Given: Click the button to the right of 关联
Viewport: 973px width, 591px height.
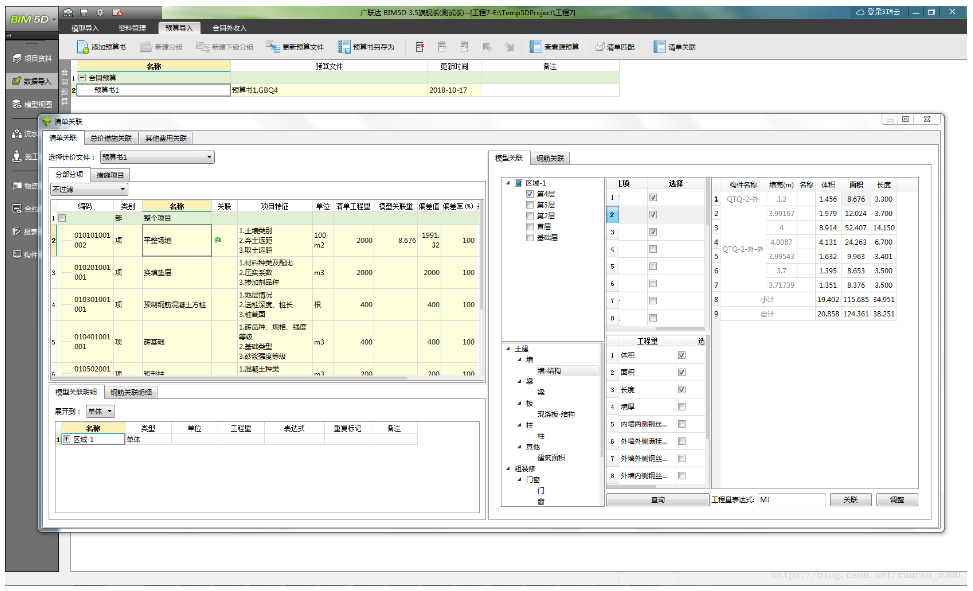Looking at the screenshot, I should [897, 500].
